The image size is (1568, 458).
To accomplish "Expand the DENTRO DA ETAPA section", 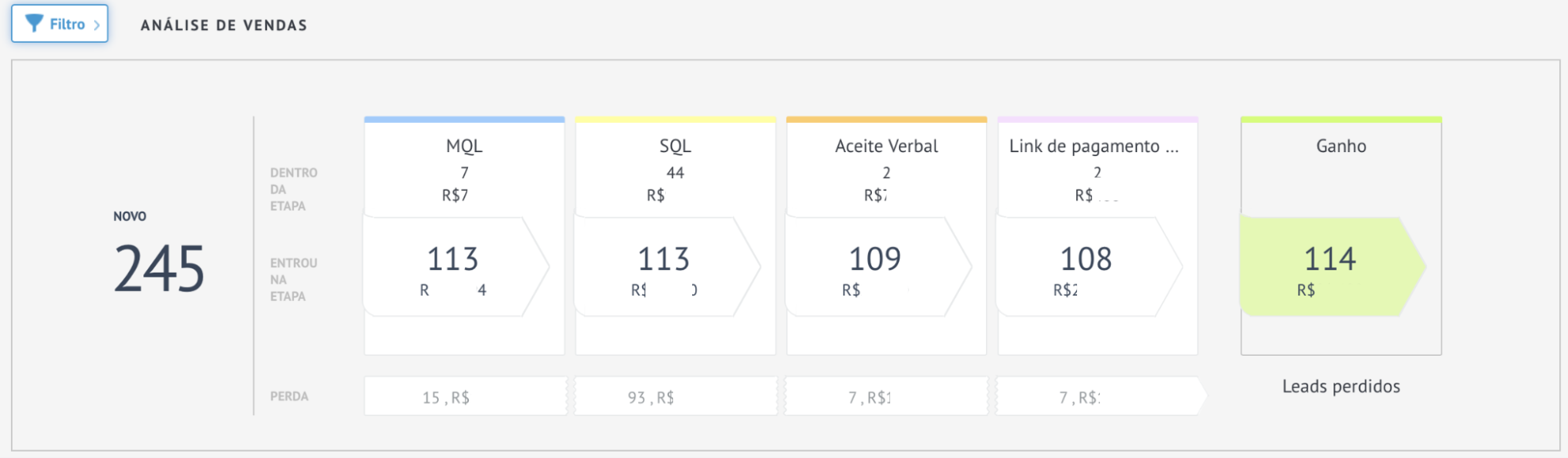I will coord(291,189).
